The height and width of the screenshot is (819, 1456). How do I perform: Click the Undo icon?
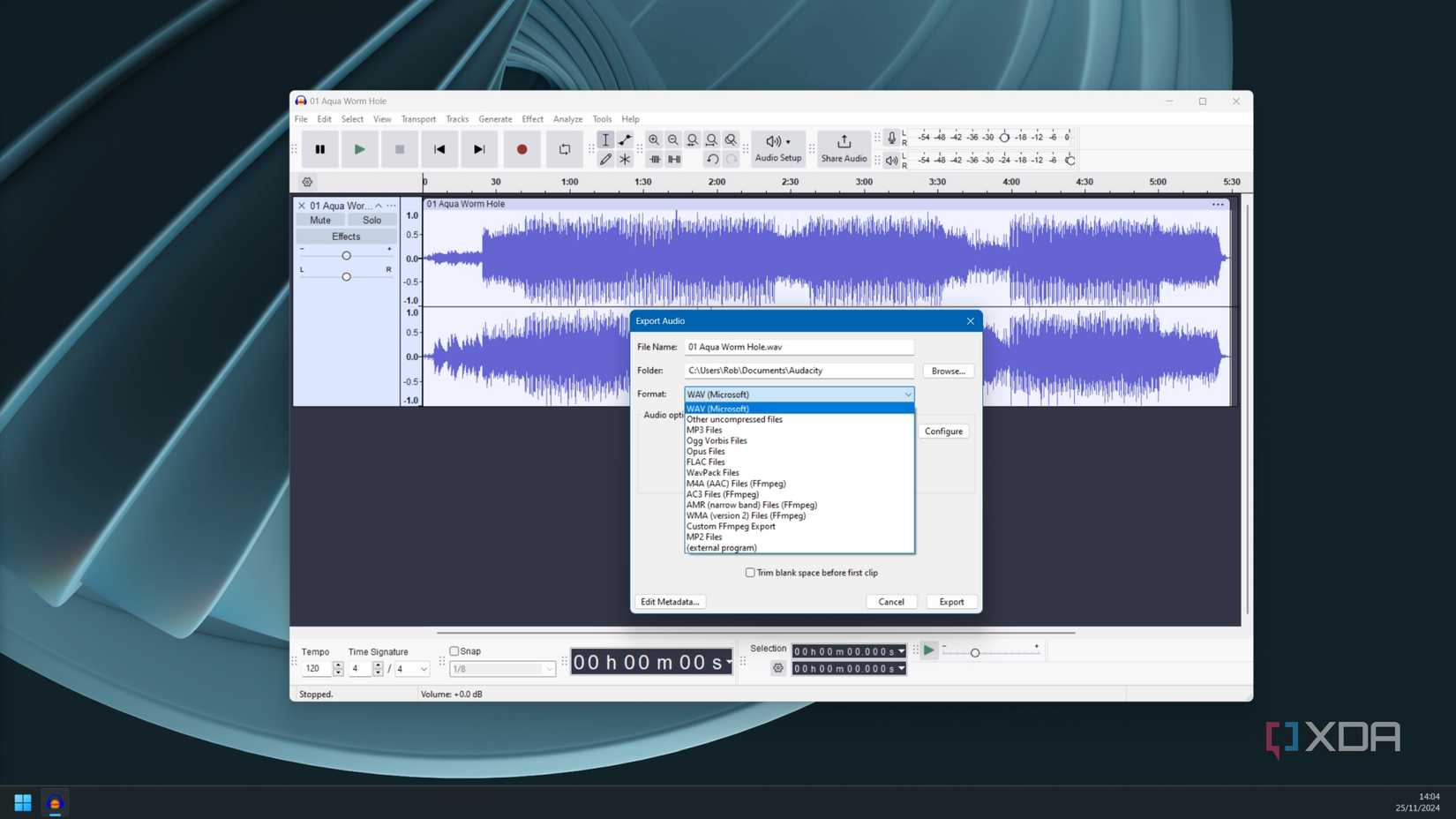point(713,160)
